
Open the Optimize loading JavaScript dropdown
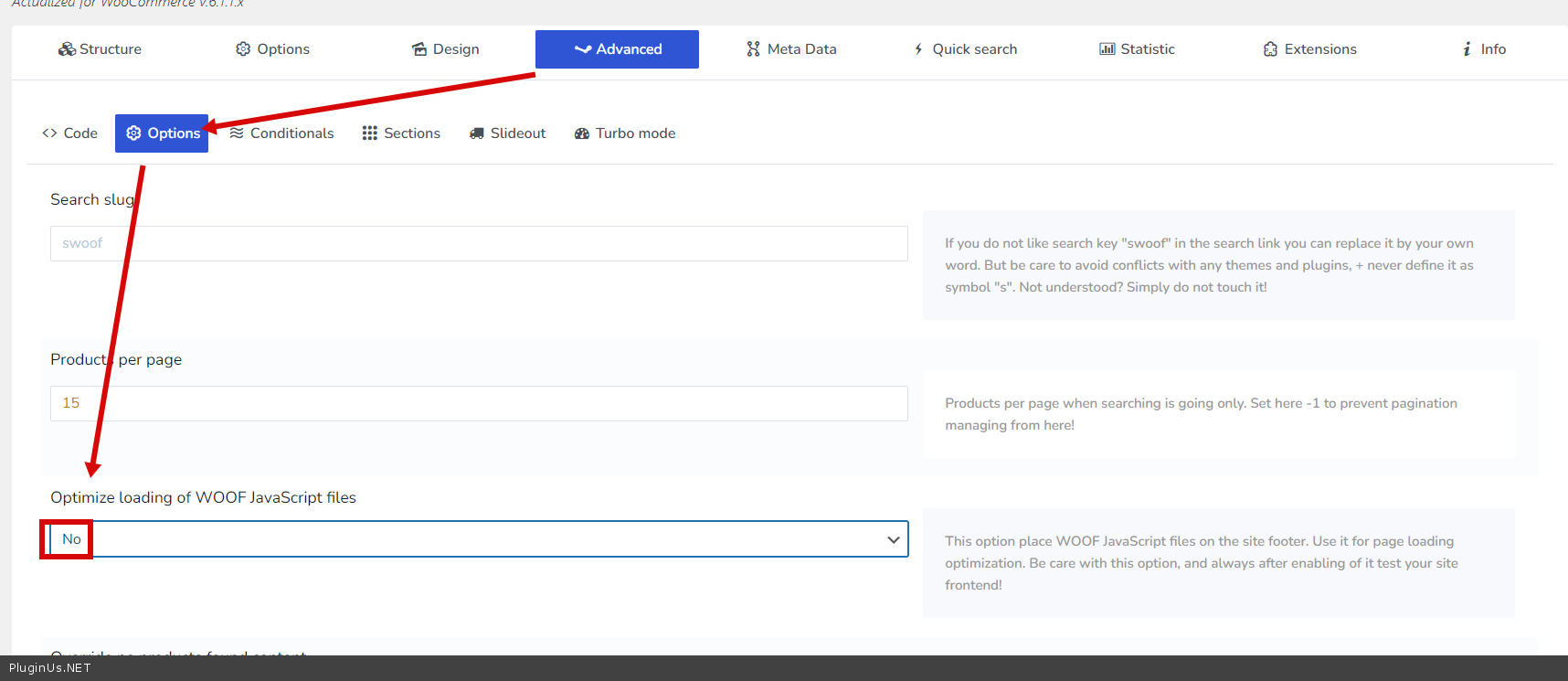pos(479,539)
